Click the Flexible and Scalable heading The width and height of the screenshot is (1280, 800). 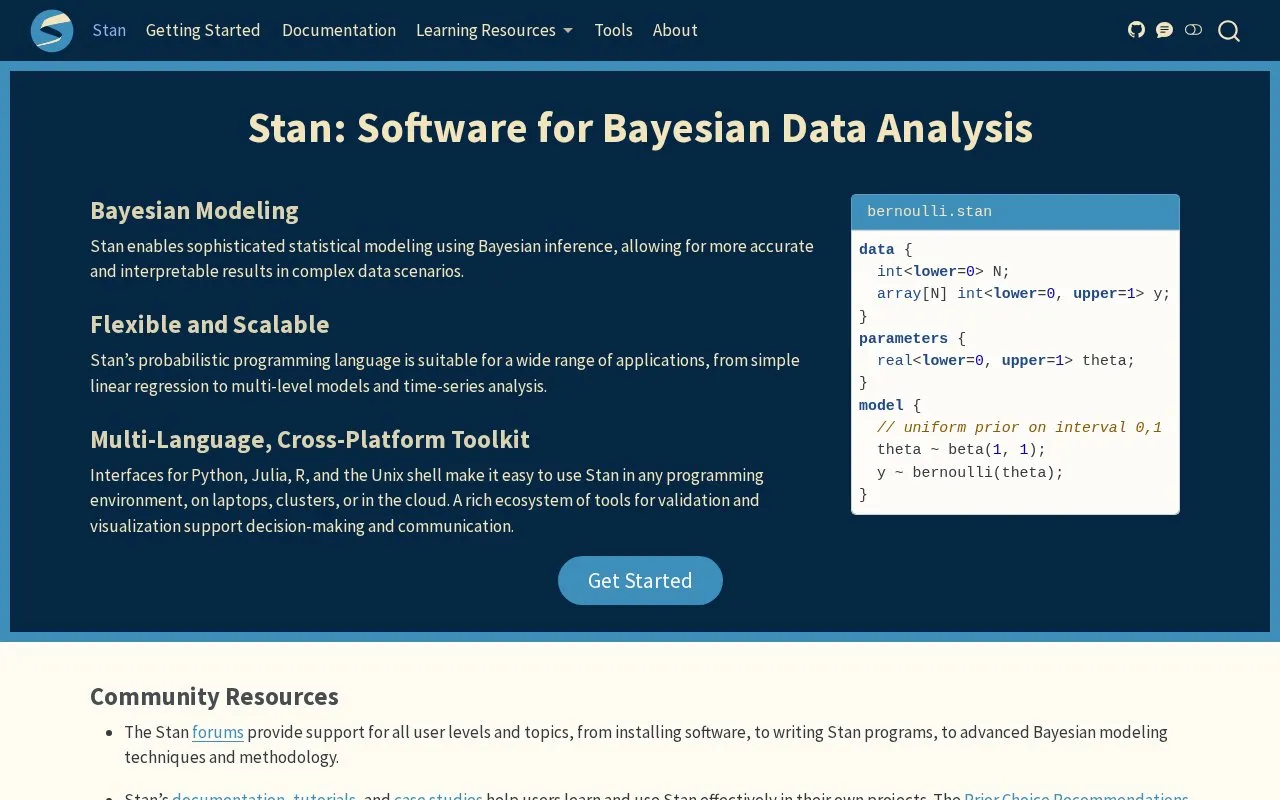click(209, 325)
